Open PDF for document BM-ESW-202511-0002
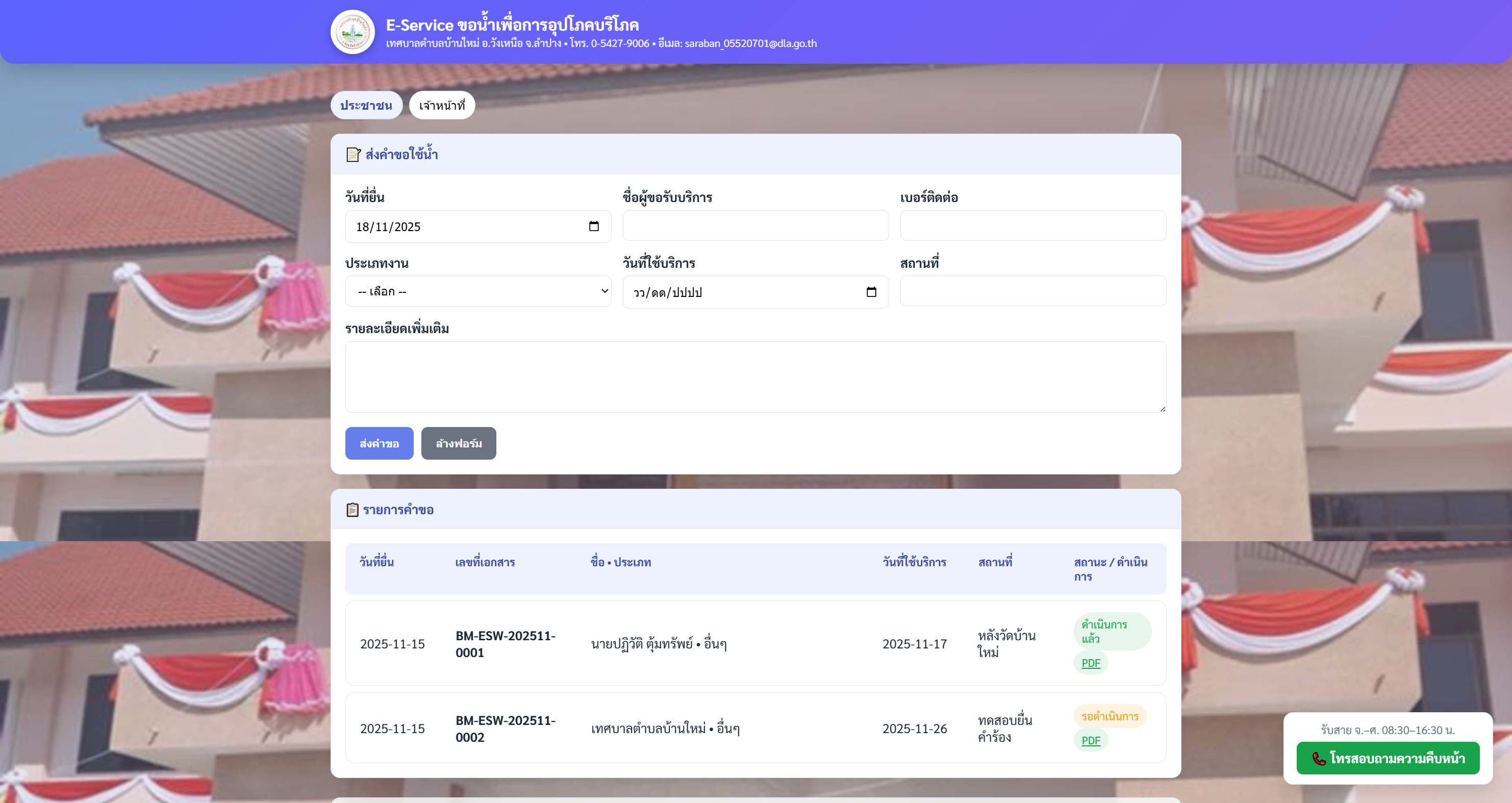Viewport: 1512px width, 803px height. pos(1091,740)
